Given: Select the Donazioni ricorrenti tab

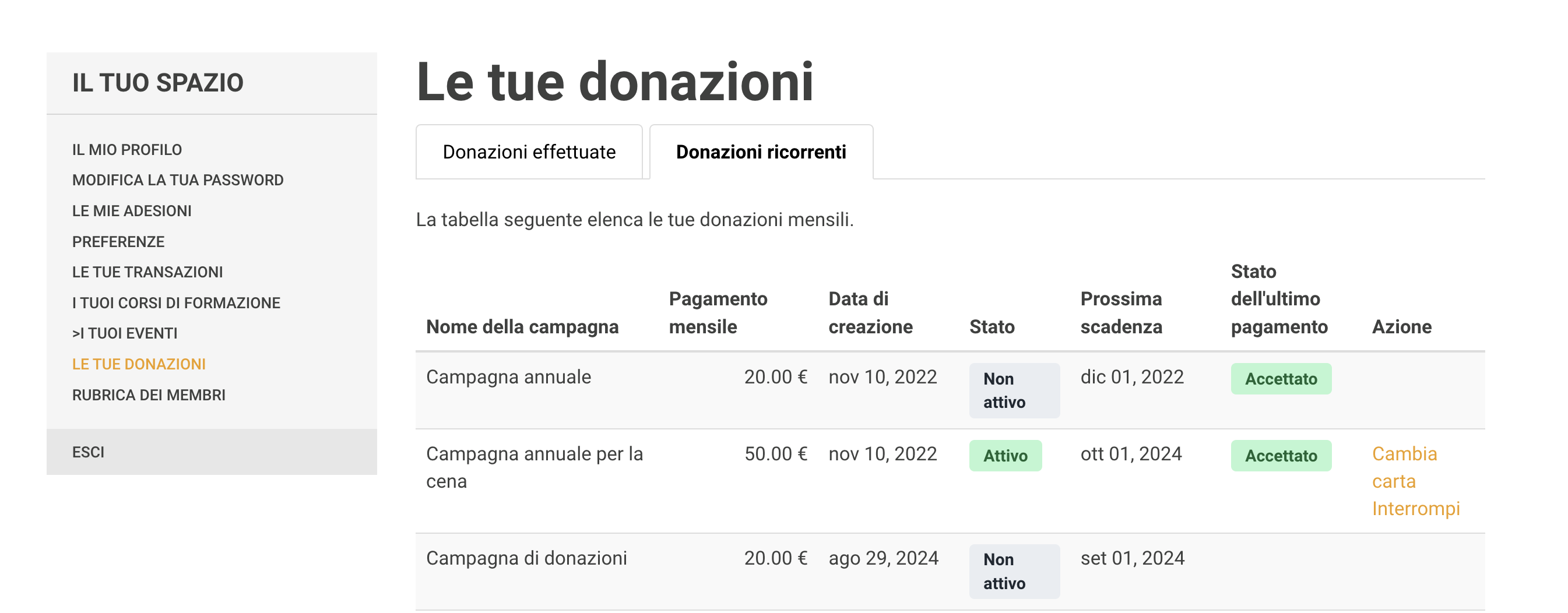Looking at the screenshot, I should click(760, 152).
